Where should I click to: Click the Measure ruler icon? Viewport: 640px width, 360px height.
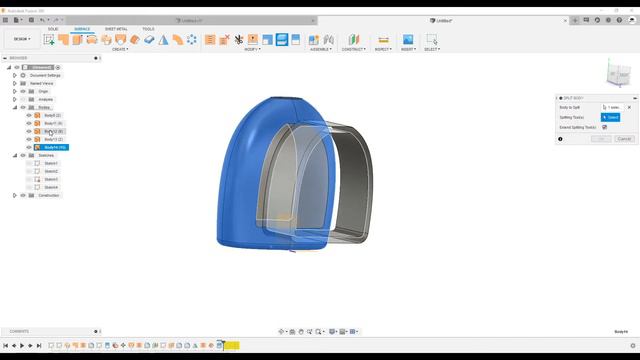(x=383, y=40)
